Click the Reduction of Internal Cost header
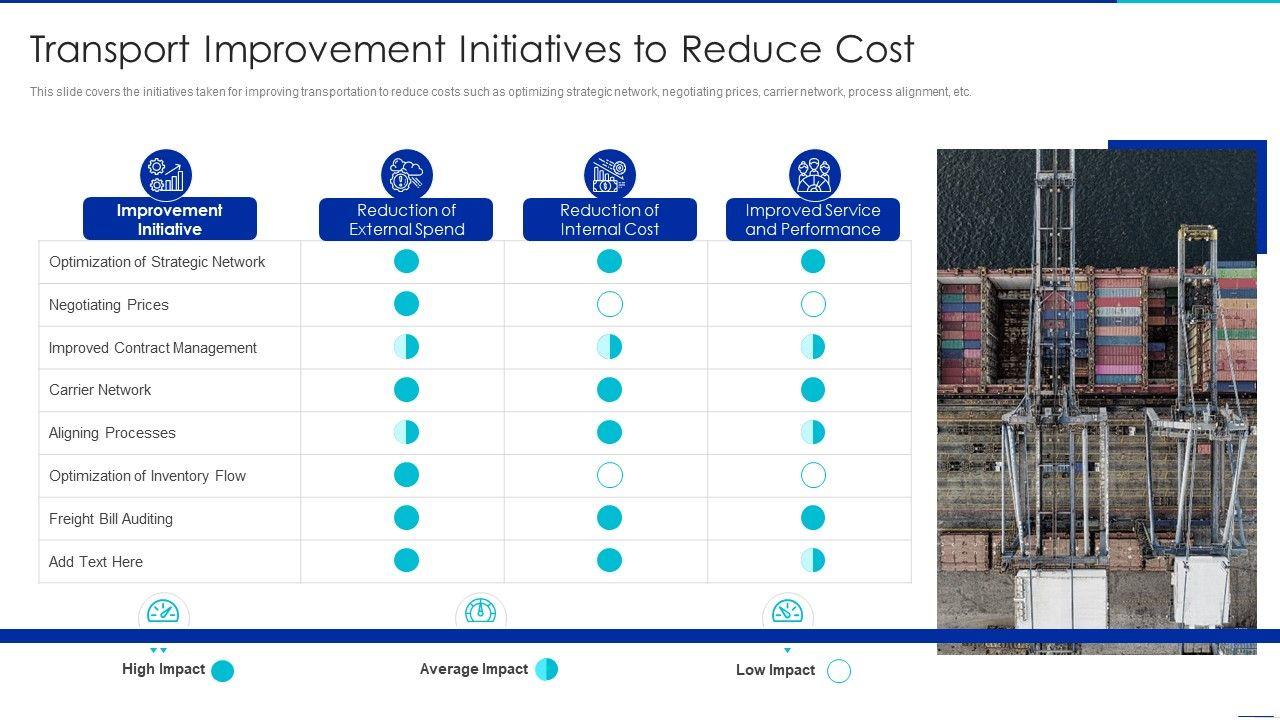The width and height of the screenshot is (1280, 720). pyautogui.click(x=609, y=220)
